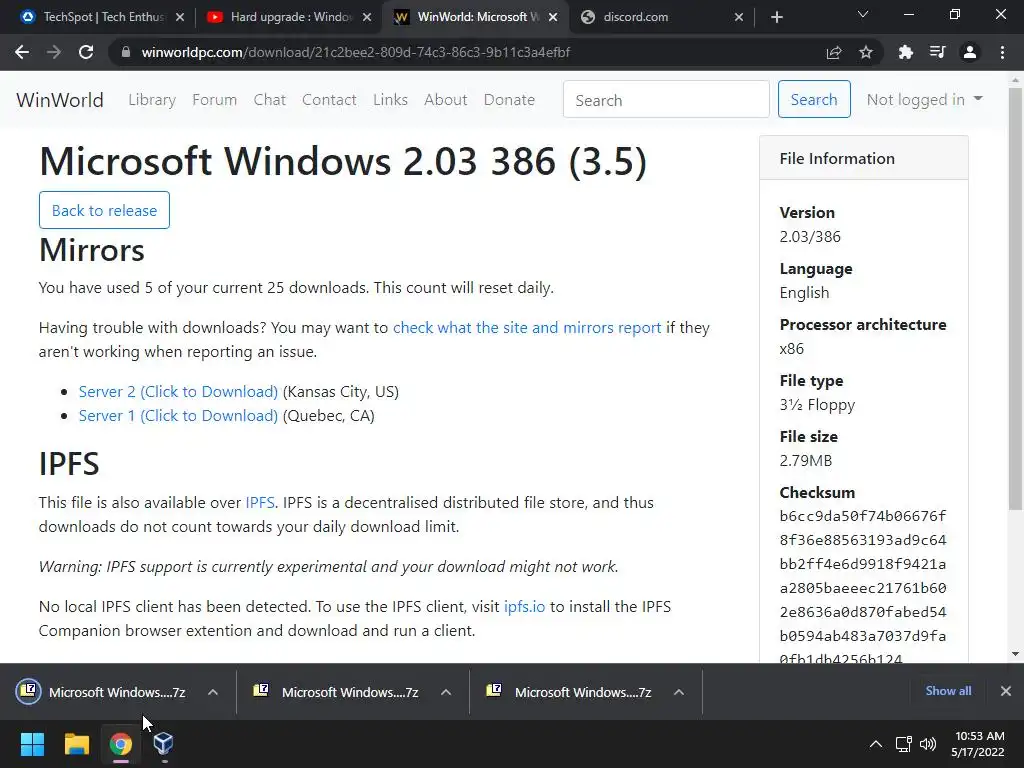This screenshot has width=1024, height=768.
Task: Select the file size value 2.79MB
Action: coord(806,461)
